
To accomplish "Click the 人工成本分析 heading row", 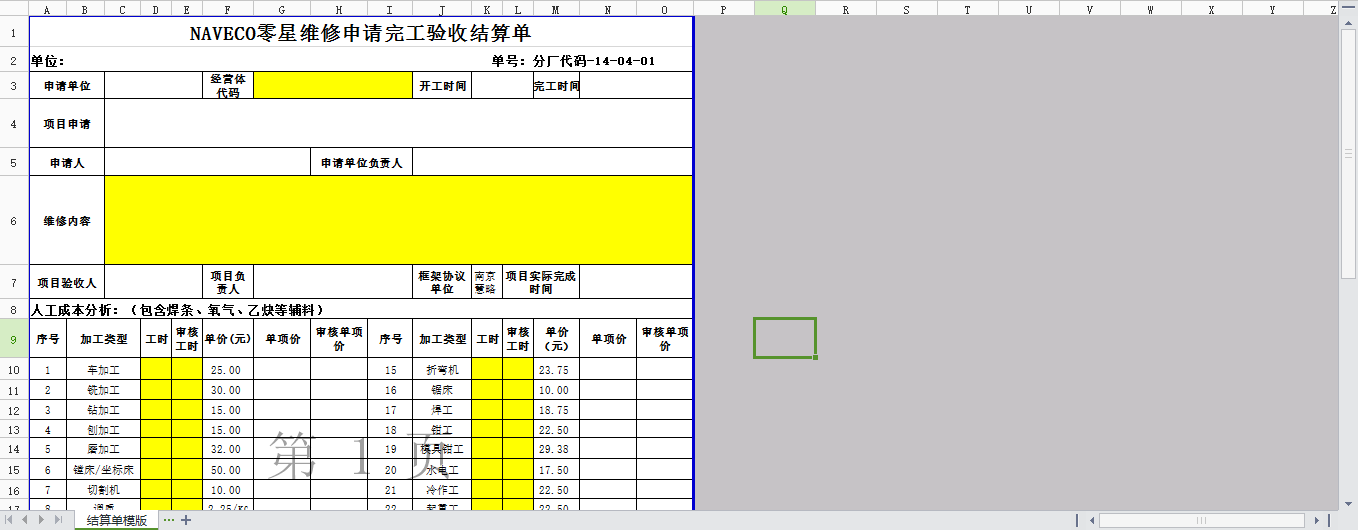I will pyautogui.click(x=360, y=309).
